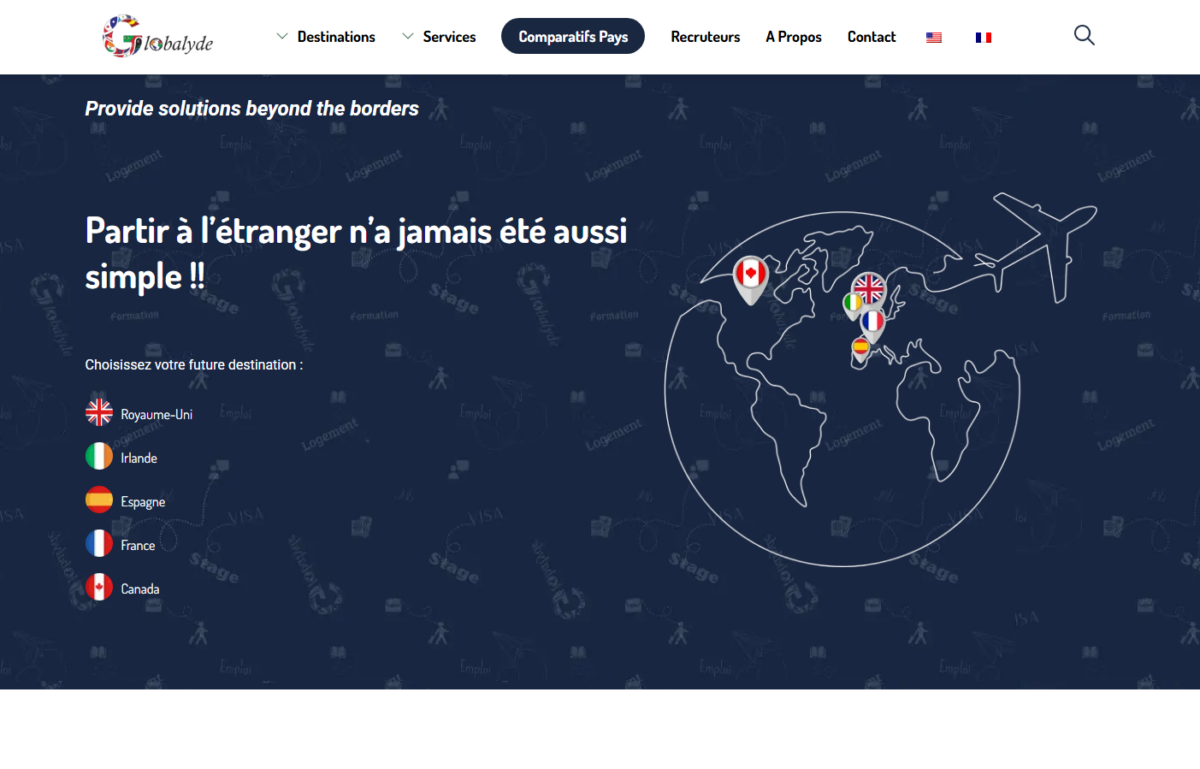The image size is (1200, 769).
Task: Switch language via French flag icon
Action: pyautogui.click(x=983, y=37)
